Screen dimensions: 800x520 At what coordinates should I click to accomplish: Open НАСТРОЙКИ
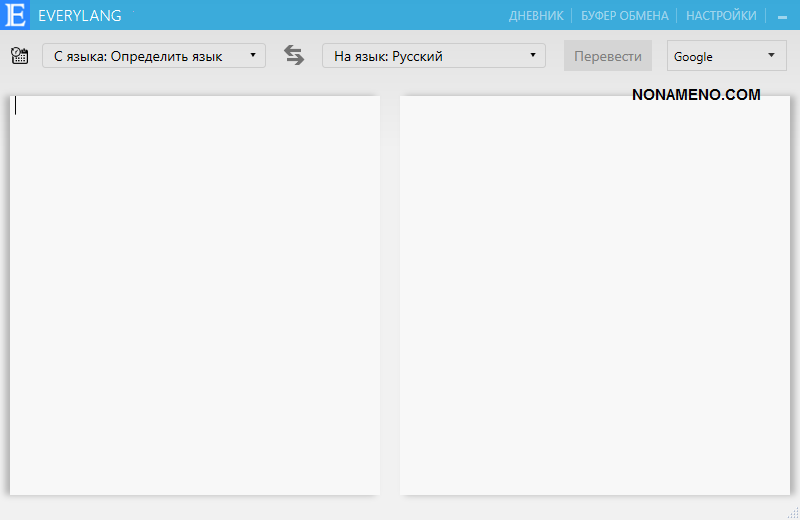721,16
